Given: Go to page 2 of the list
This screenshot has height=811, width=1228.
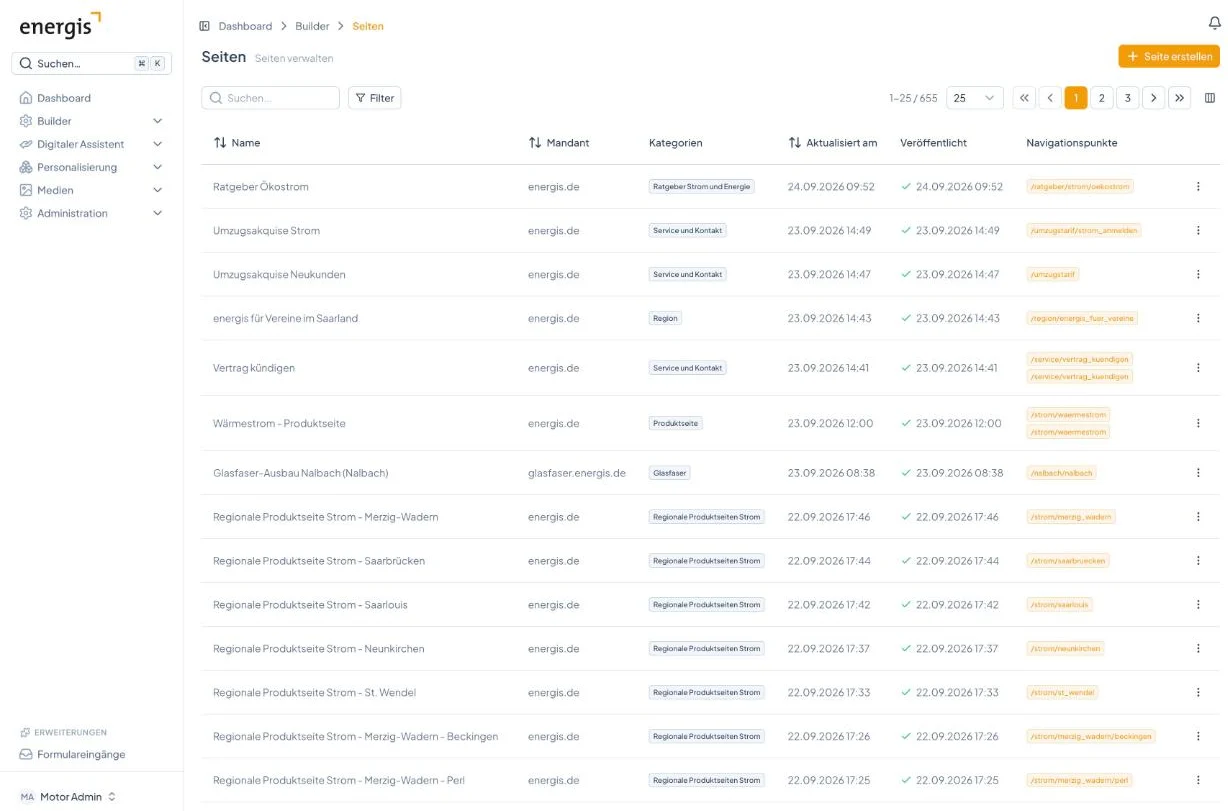Looking at the screenshot, I should click(1102, 98).
